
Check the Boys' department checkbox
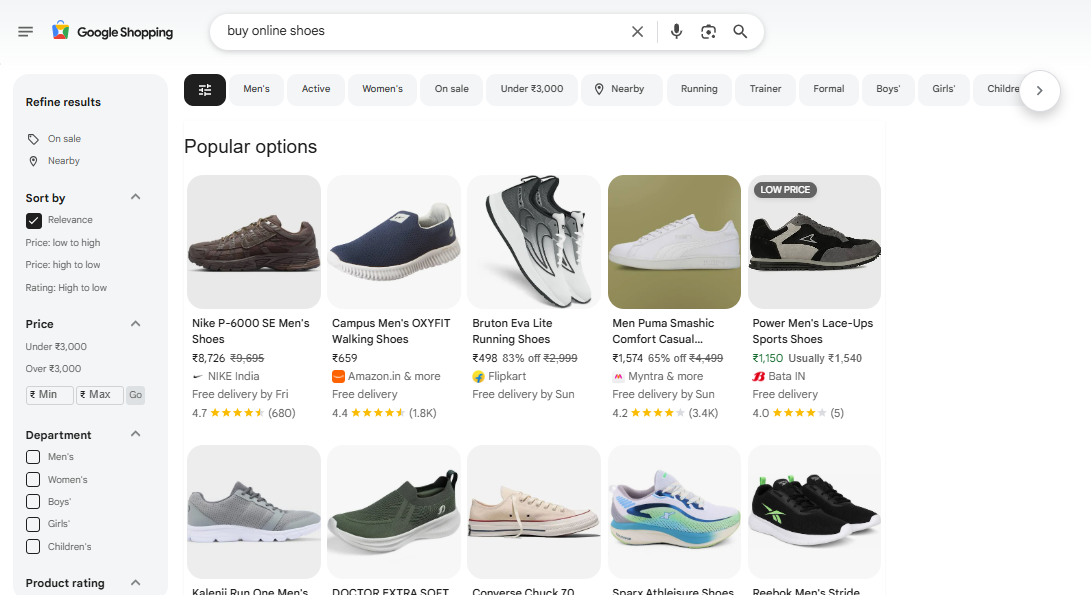[x=33, y=502]
